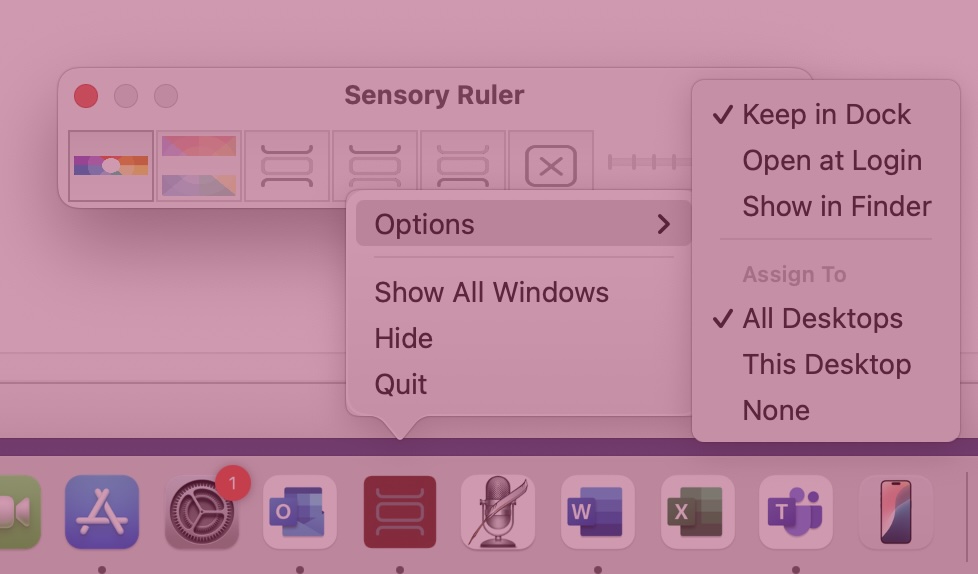Assign app to This Desktop
The width and height of the screenshot is (978, 574).
826,365
